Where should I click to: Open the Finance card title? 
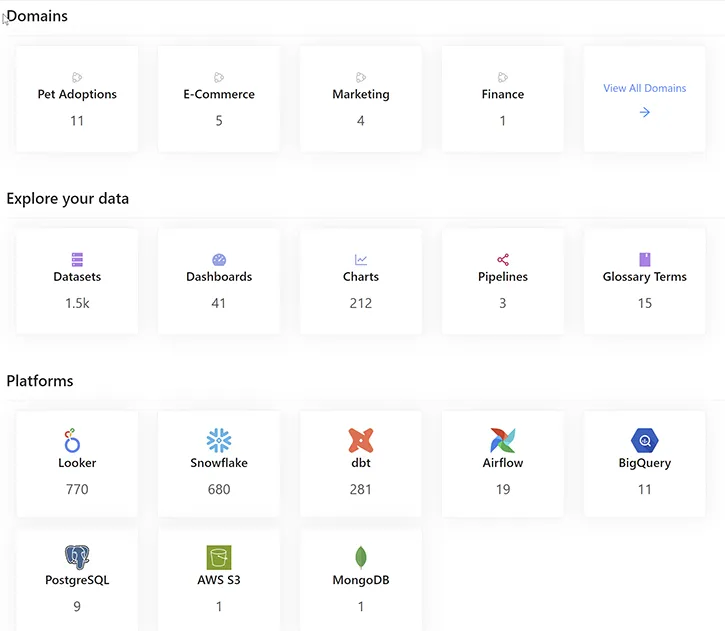(x=503, y=94)
